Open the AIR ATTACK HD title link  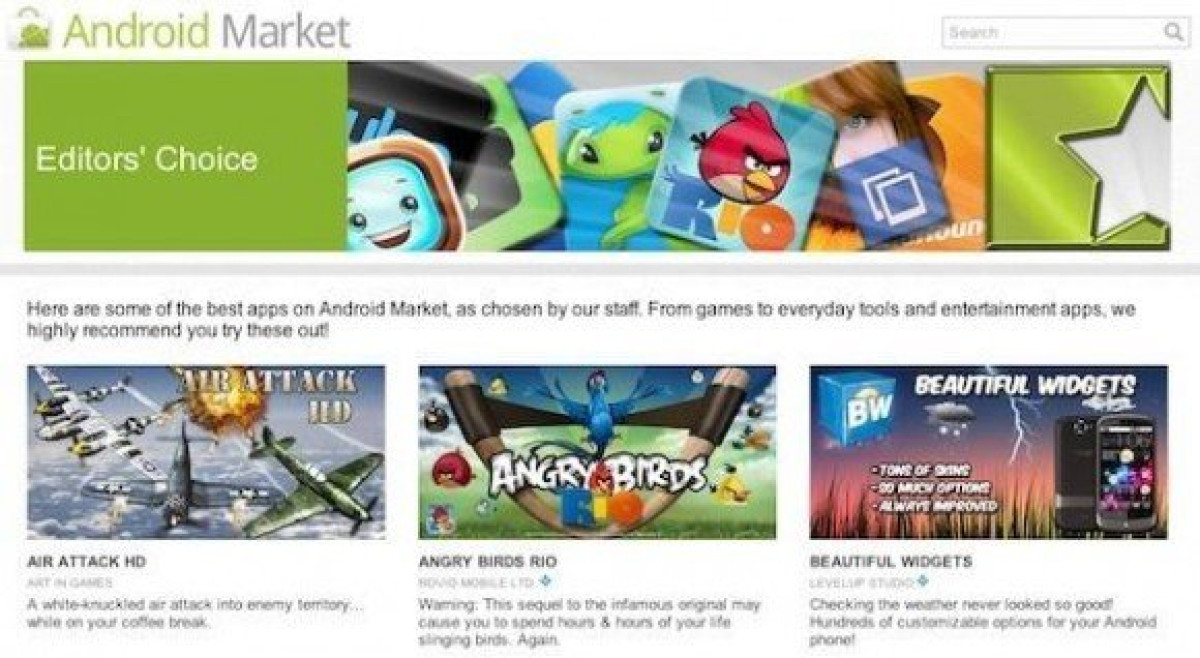coord(87,562)
